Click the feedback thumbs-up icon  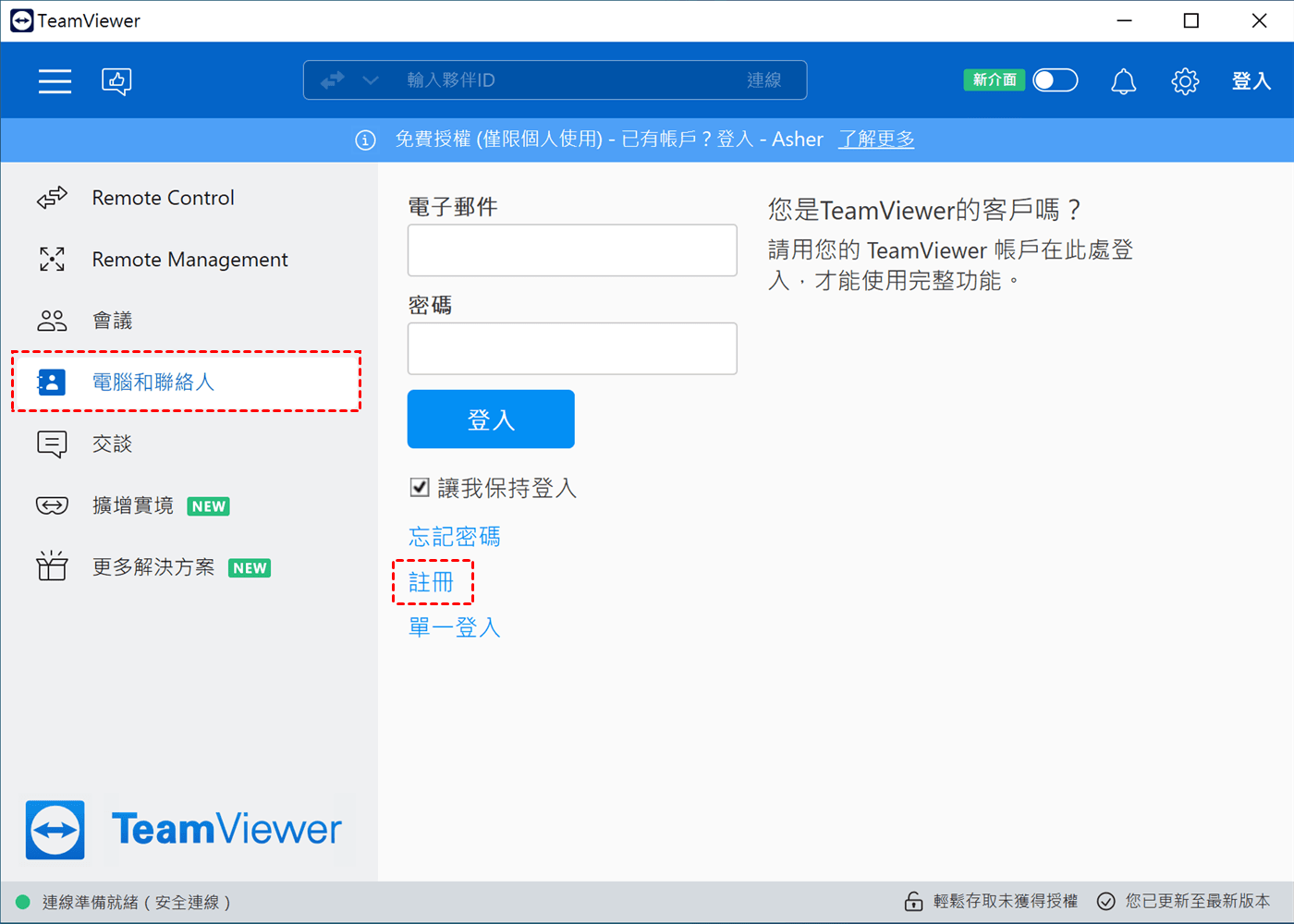click(x=116, y=81)
